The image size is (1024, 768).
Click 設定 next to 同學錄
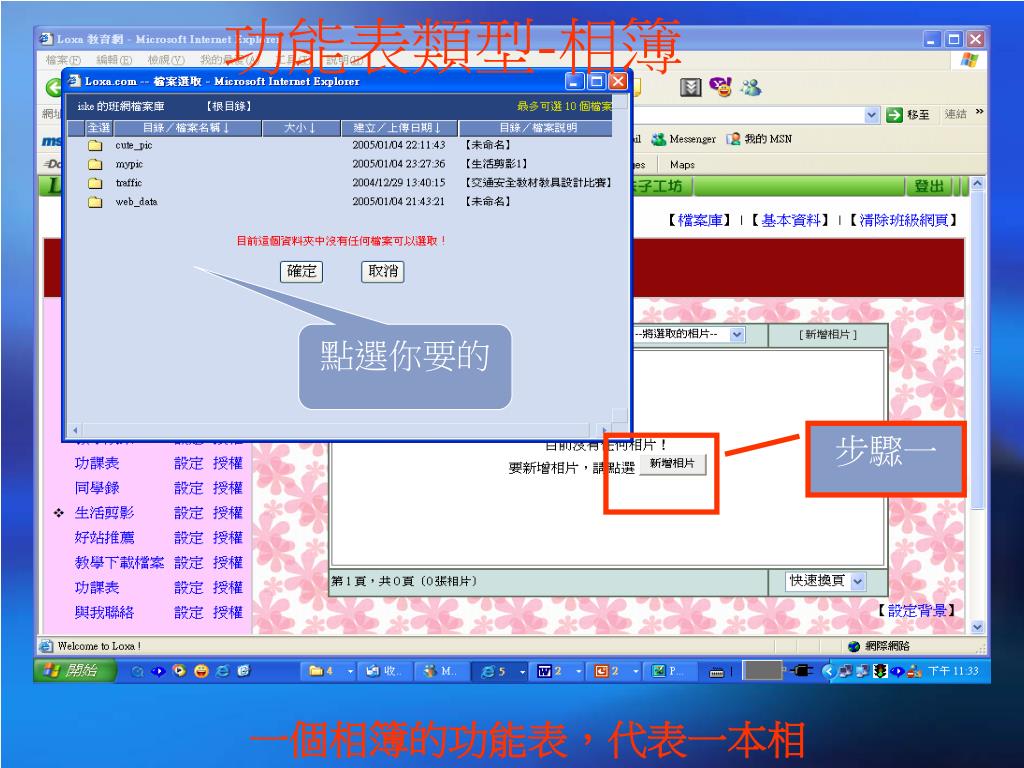tap(189, 488)
